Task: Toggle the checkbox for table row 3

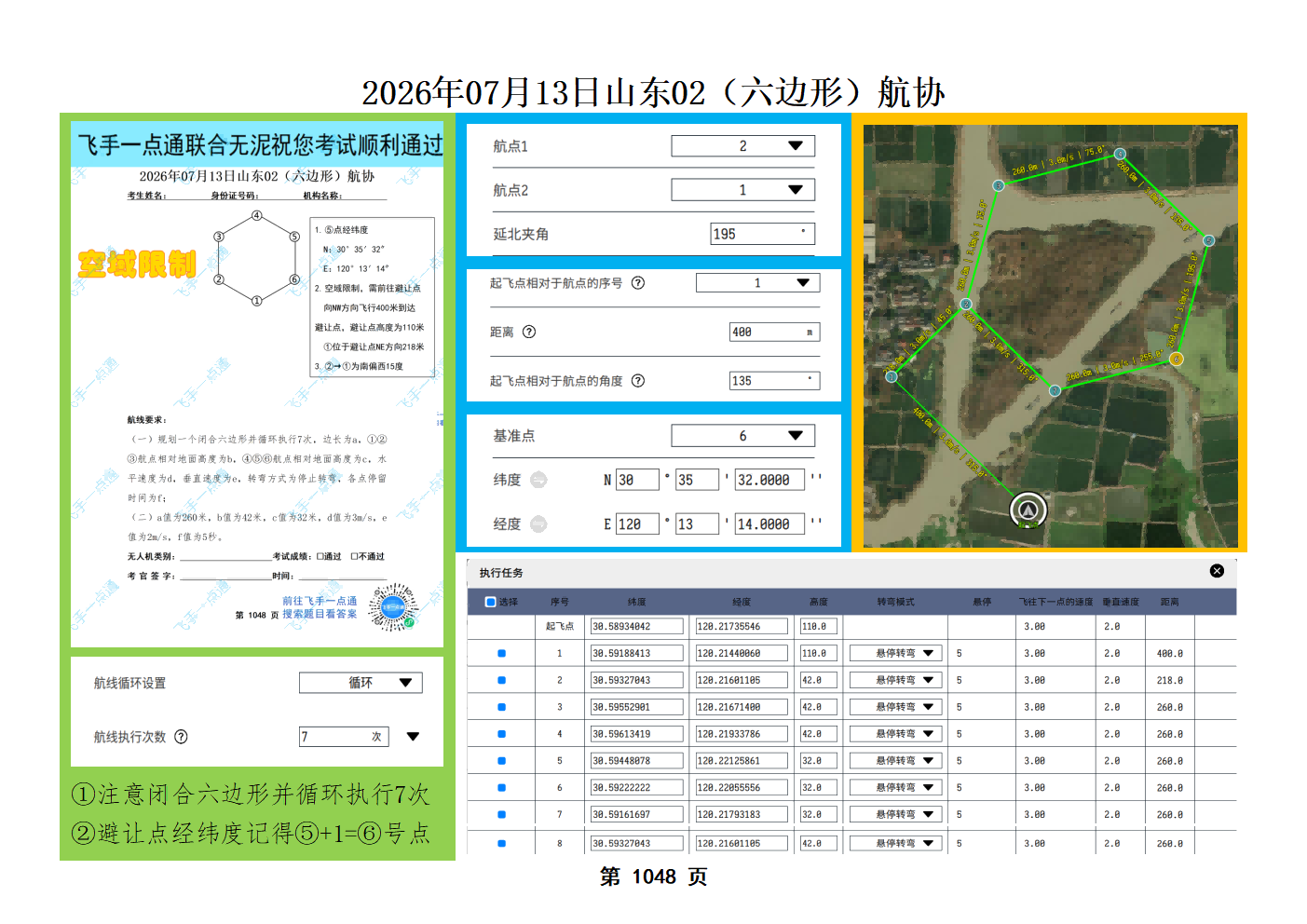Action: [501, 708]
